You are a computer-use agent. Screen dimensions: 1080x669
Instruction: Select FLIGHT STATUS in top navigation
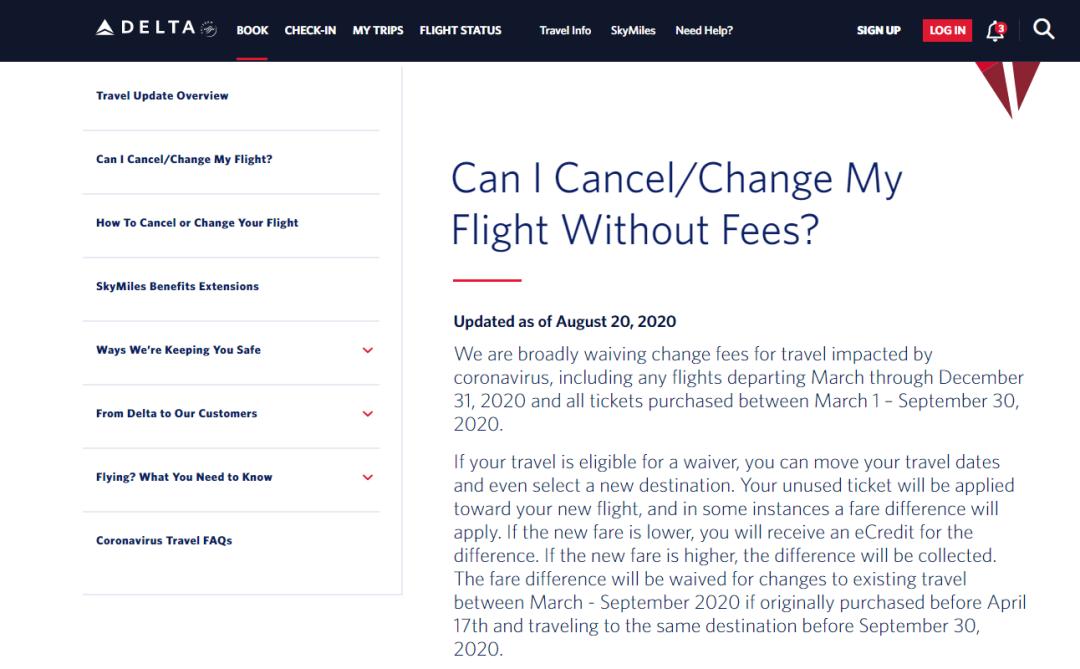point(460,30)
